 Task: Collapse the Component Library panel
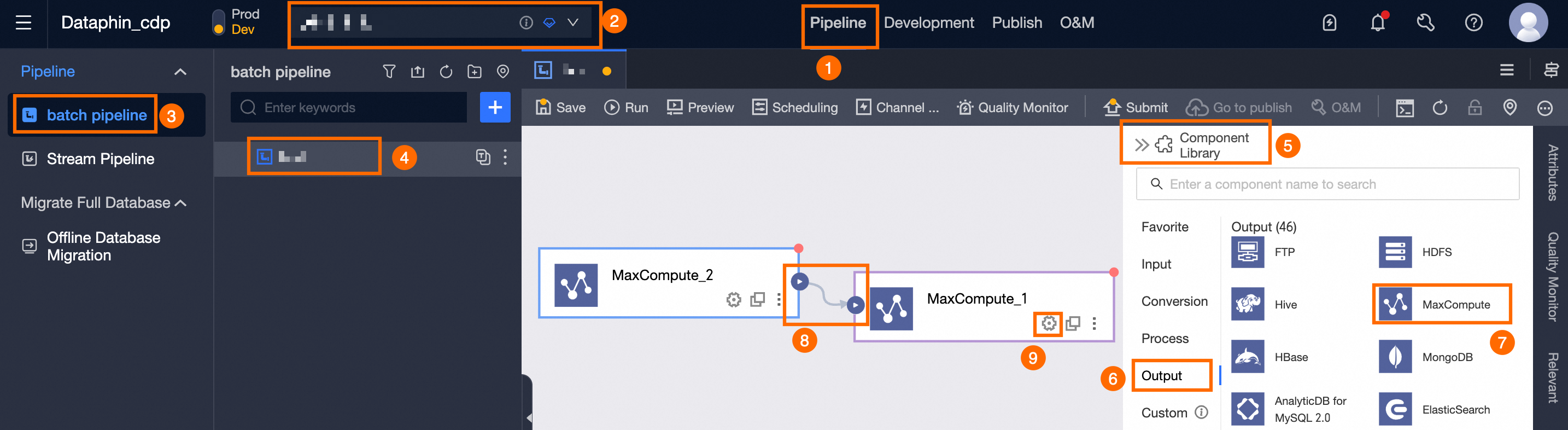pyautogui.click(x=1142, y=145)
